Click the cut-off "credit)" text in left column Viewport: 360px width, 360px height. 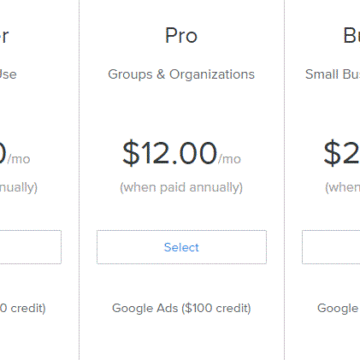click(23, 308)
